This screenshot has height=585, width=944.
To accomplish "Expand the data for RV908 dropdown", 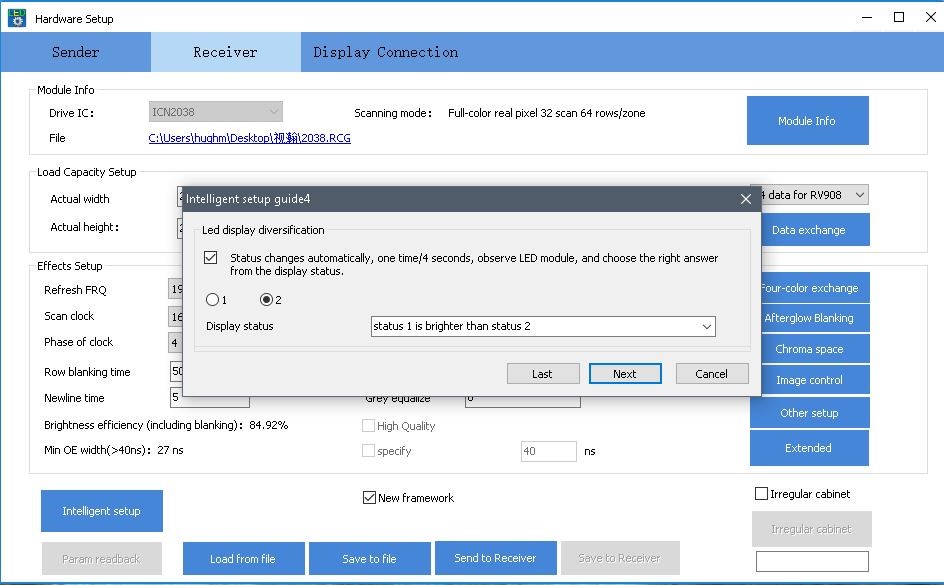I will tap(858, 195).
